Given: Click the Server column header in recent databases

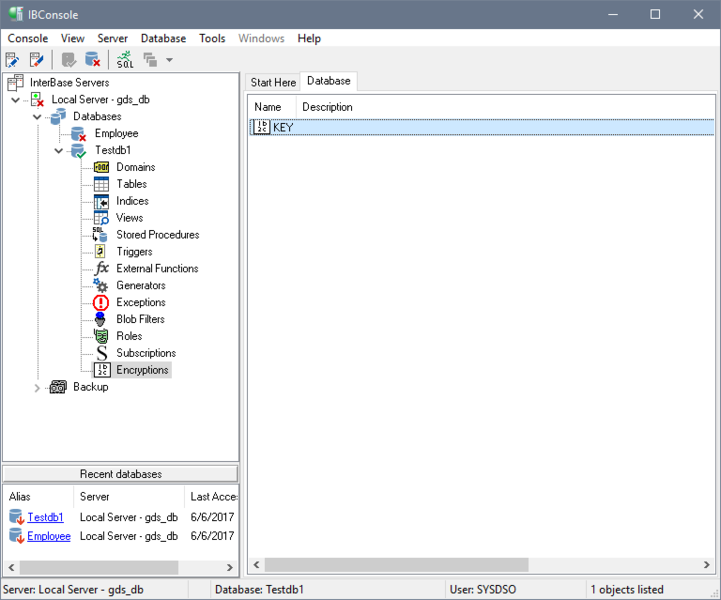Looking at the screenshot, I should (129, 497).
